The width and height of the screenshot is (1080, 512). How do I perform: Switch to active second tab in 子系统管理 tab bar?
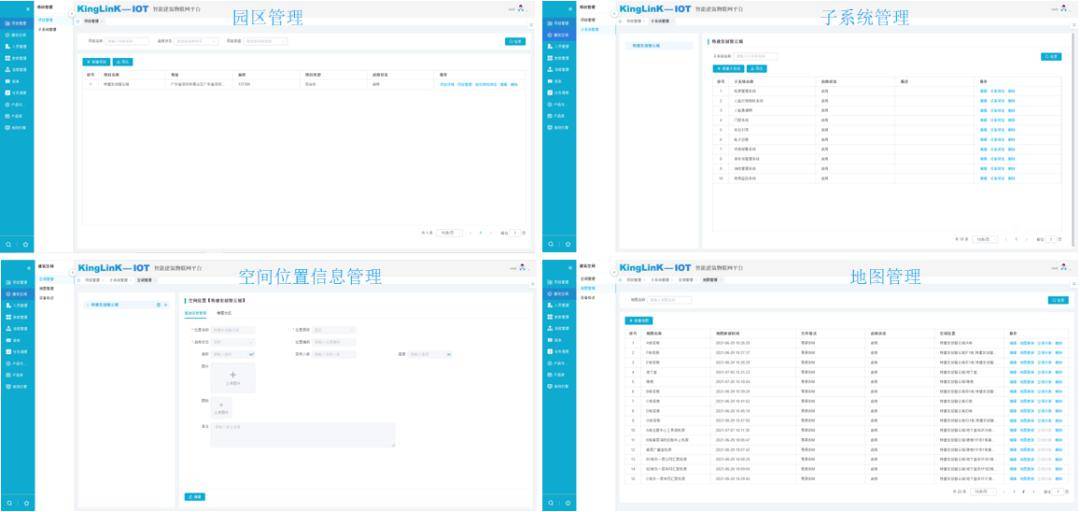(663, 21)
